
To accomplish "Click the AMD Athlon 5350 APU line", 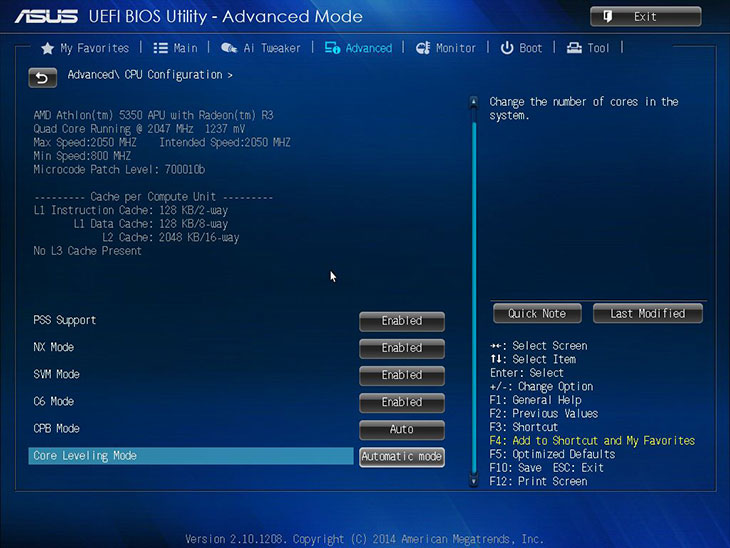I will (153, 115).
